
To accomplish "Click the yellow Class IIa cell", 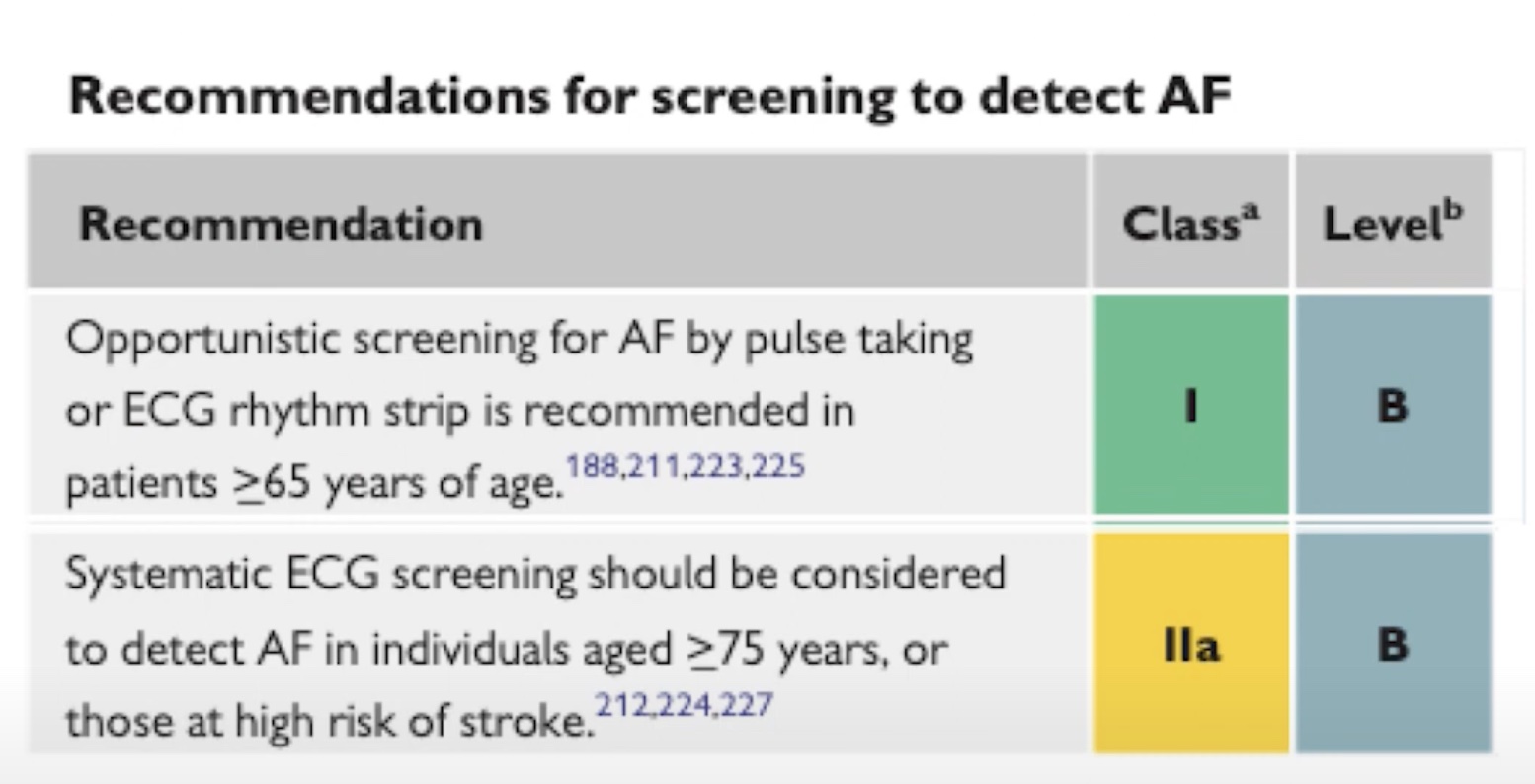I will click(1190, 644).
